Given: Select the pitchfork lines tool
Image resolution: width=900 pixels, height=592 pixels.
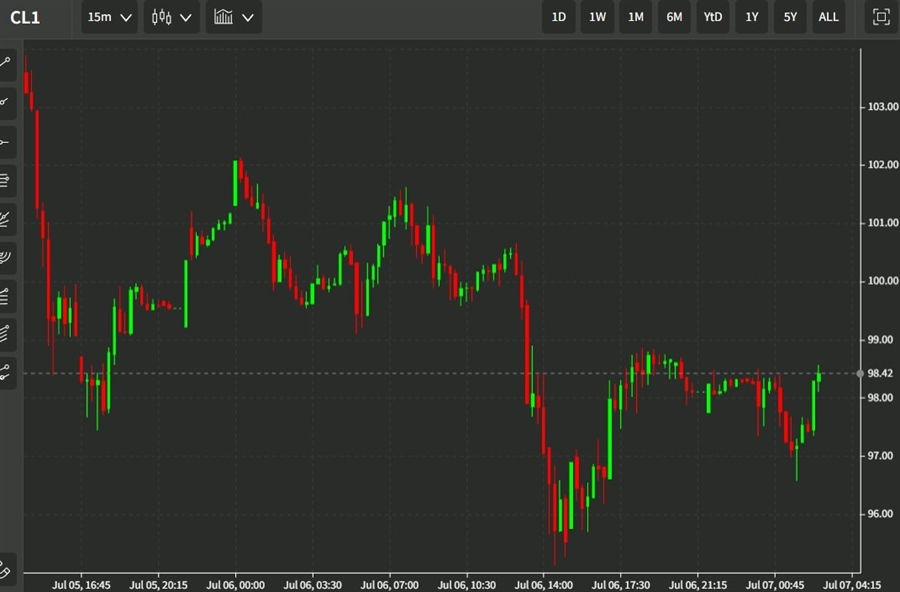Looking at the screenshot, I should tap(6, 334).
